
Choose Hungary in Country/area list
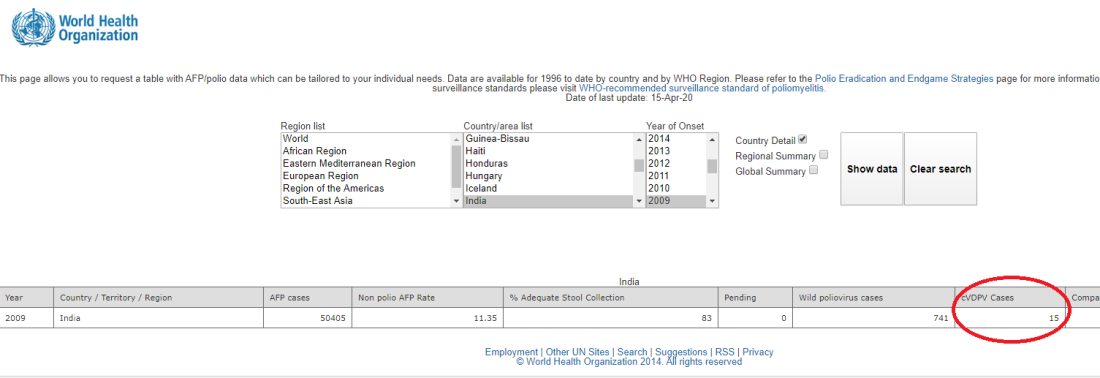tap(548, 176)
